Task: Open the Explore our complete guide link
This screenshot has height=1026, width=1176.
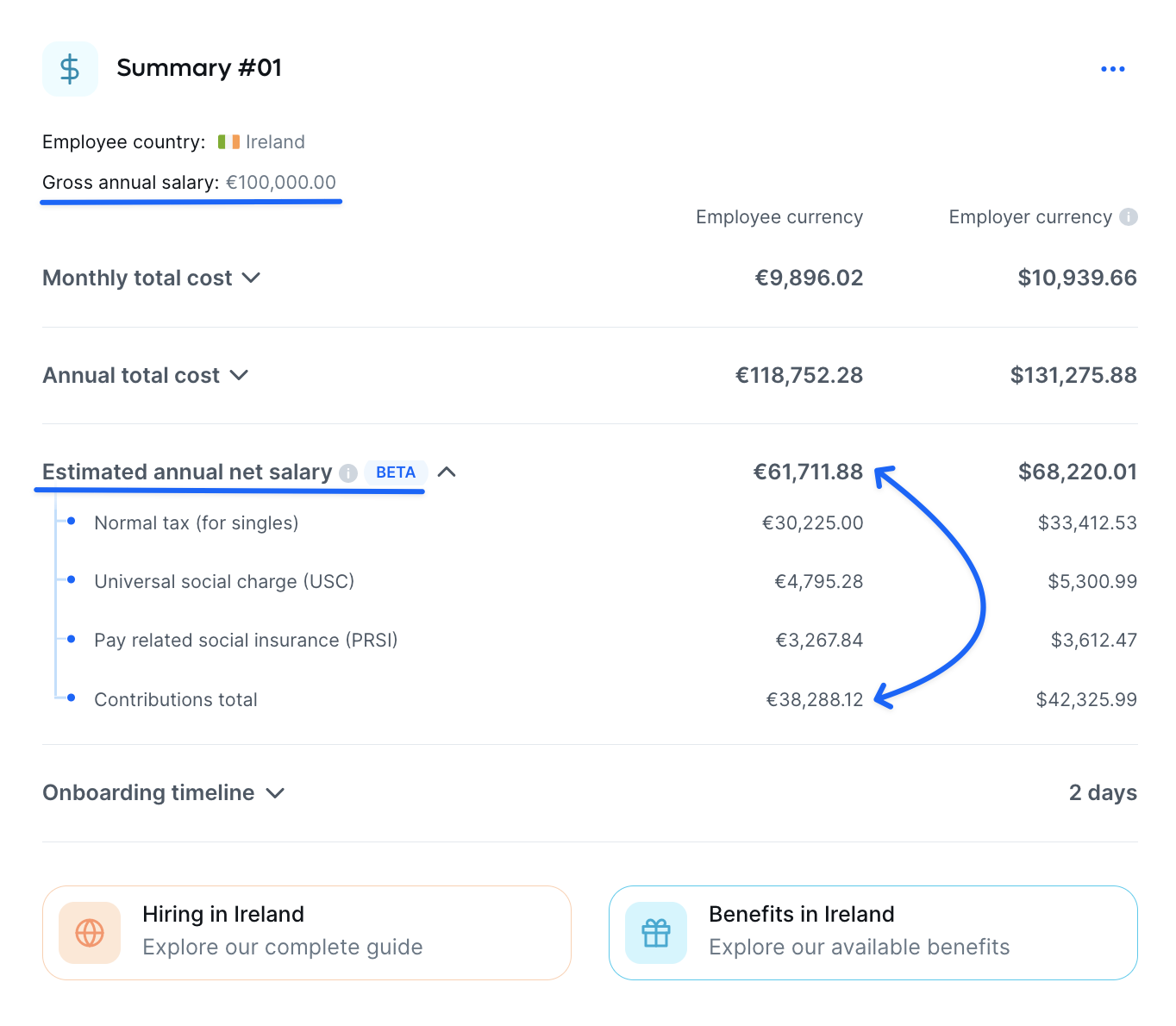Action: pos(282,947)
